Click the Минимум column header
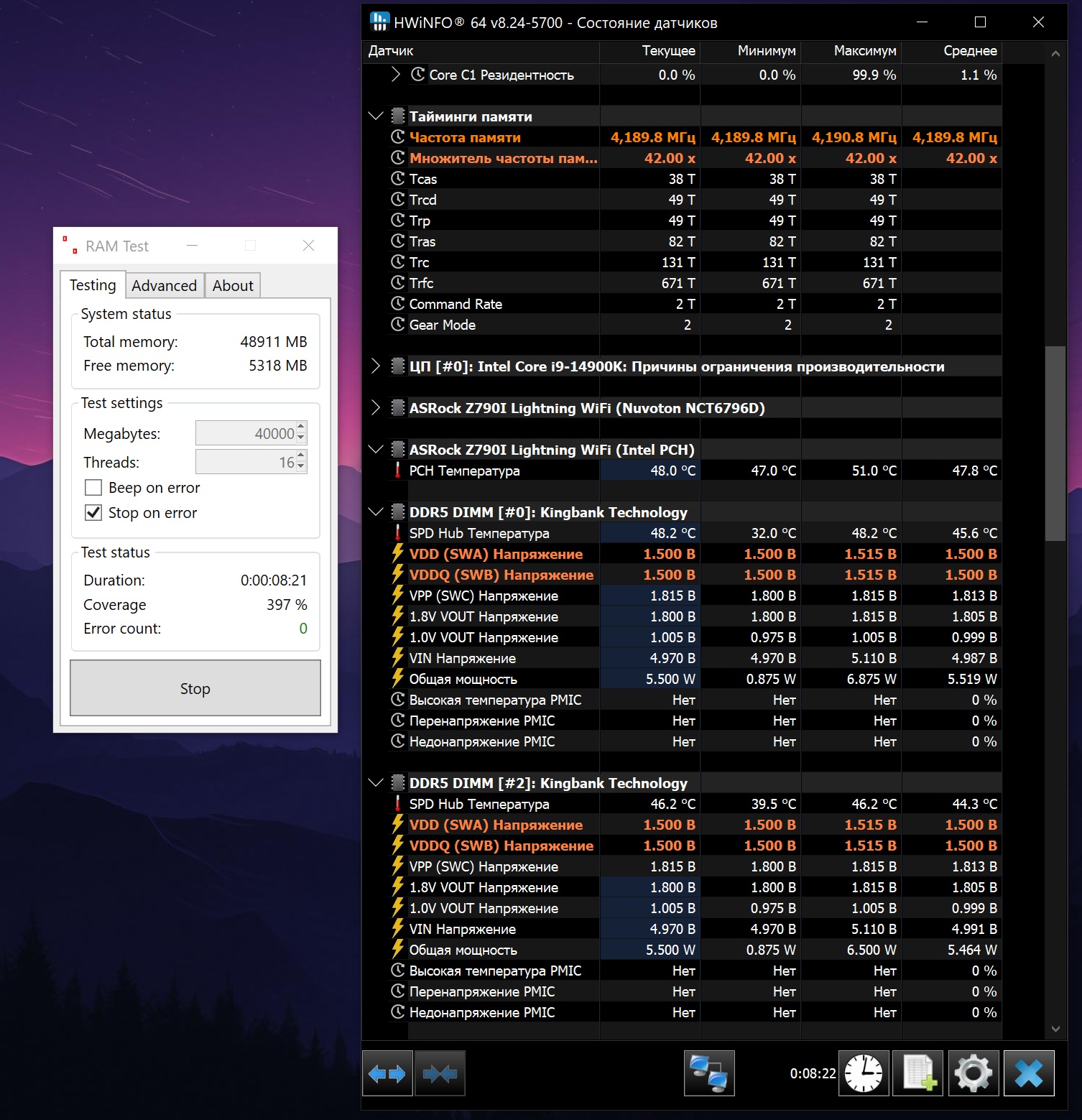The height and width of the screenshot is (1120, 1082). click(751, 51)
